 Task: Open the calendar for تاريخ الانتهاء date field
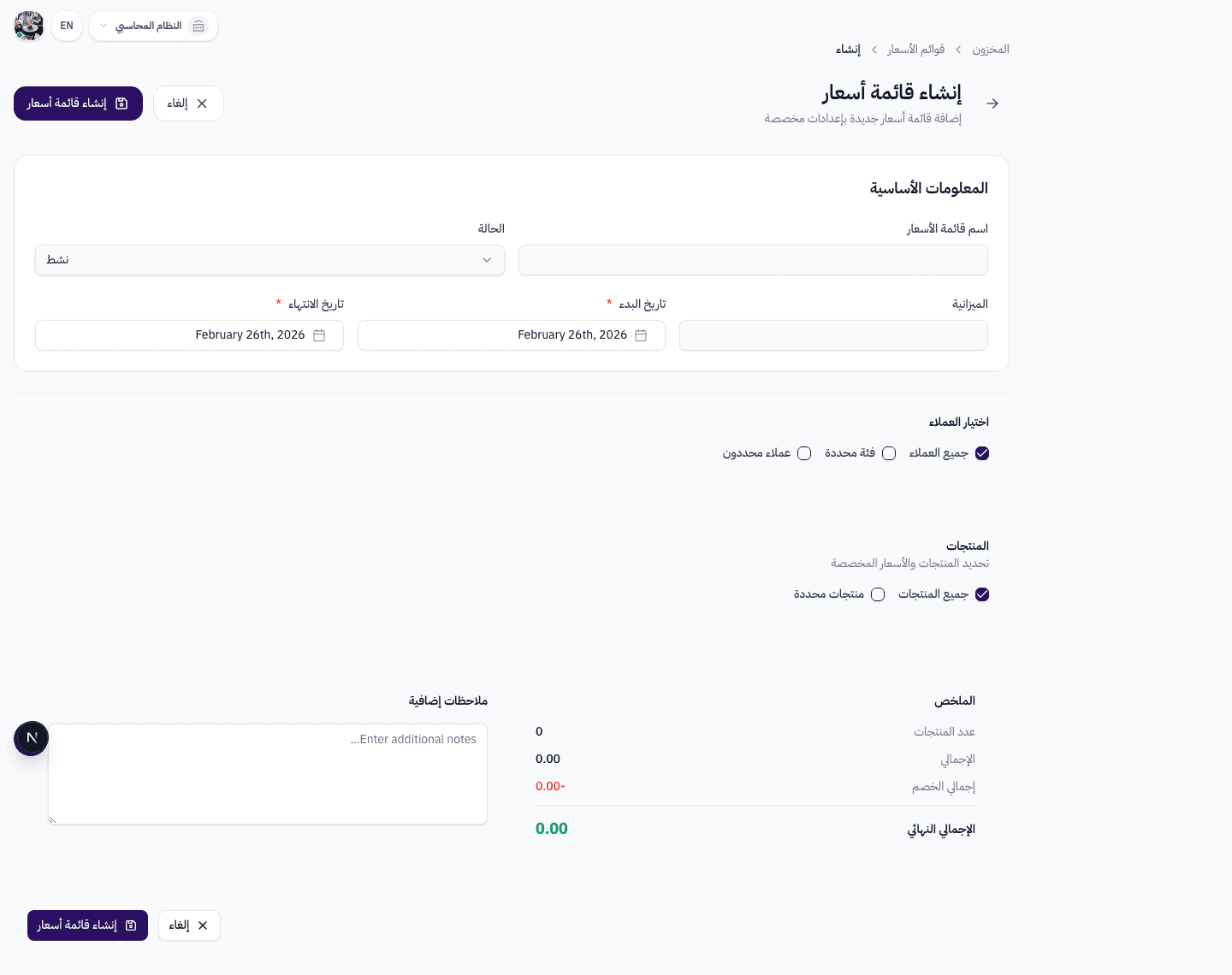[319, 335]
